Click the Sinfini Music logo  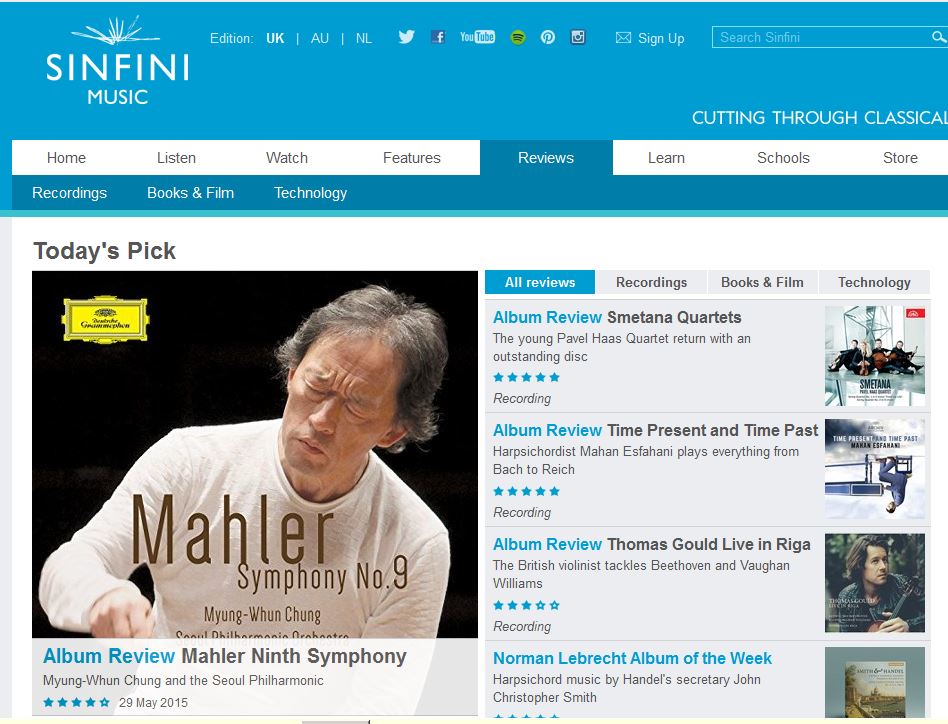pos(117,60)
